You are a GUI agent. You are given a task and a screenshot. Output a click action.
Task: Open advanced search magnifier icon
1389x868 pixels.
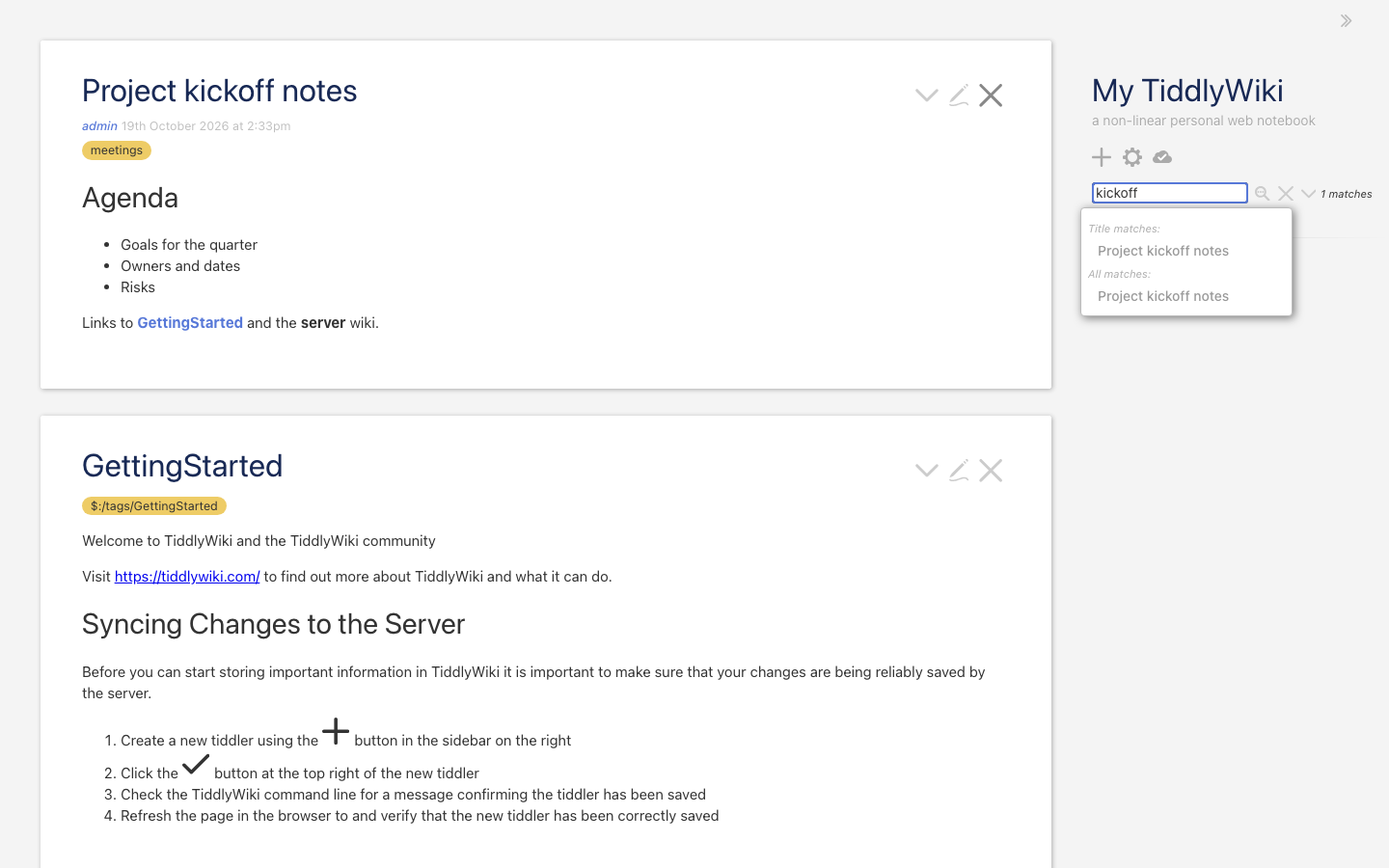pyautogui.click(x=1262, y=194)
